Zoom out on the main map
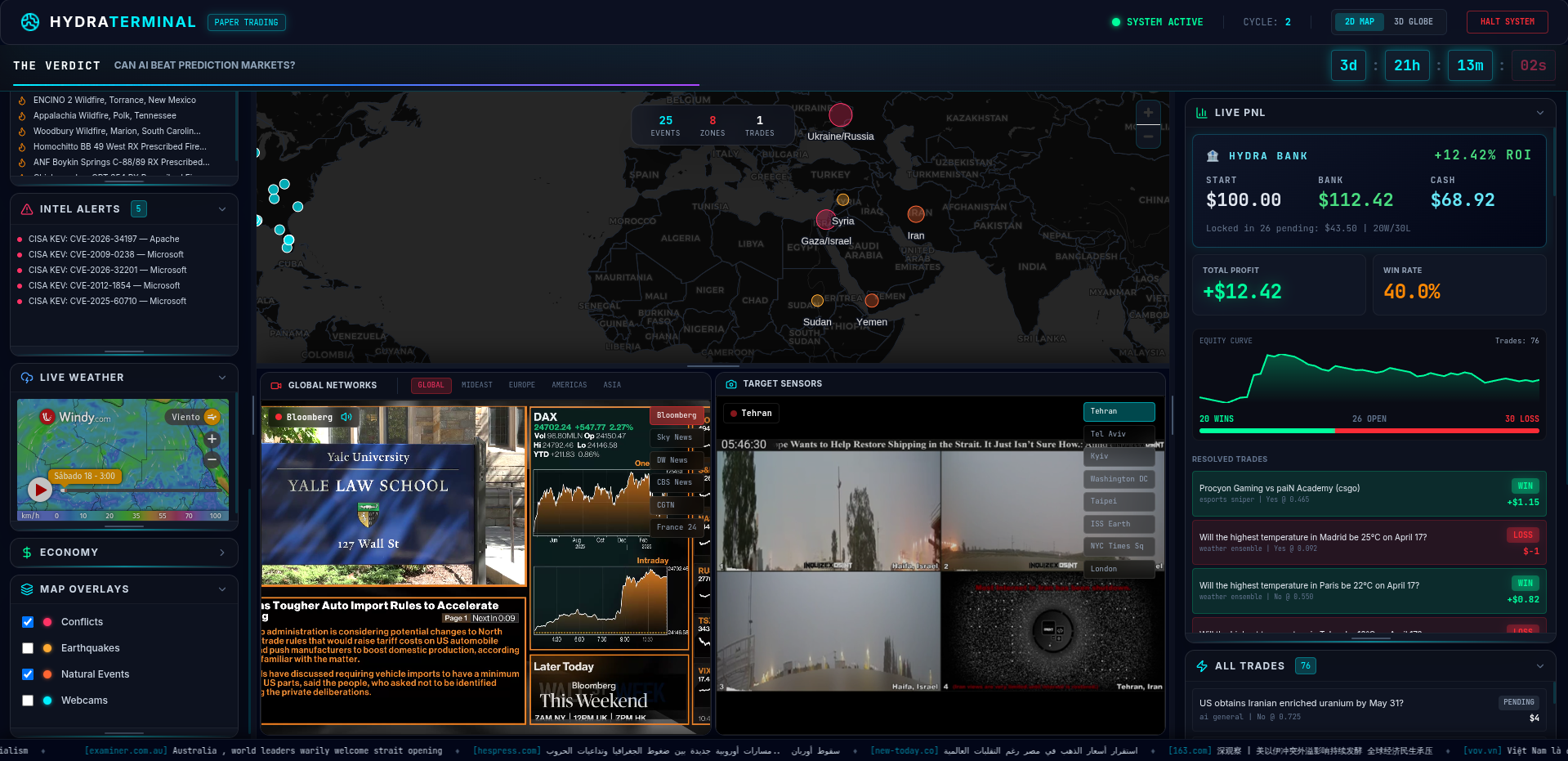This screenshot has height=761, width=1568. [x=1148, y=137]
